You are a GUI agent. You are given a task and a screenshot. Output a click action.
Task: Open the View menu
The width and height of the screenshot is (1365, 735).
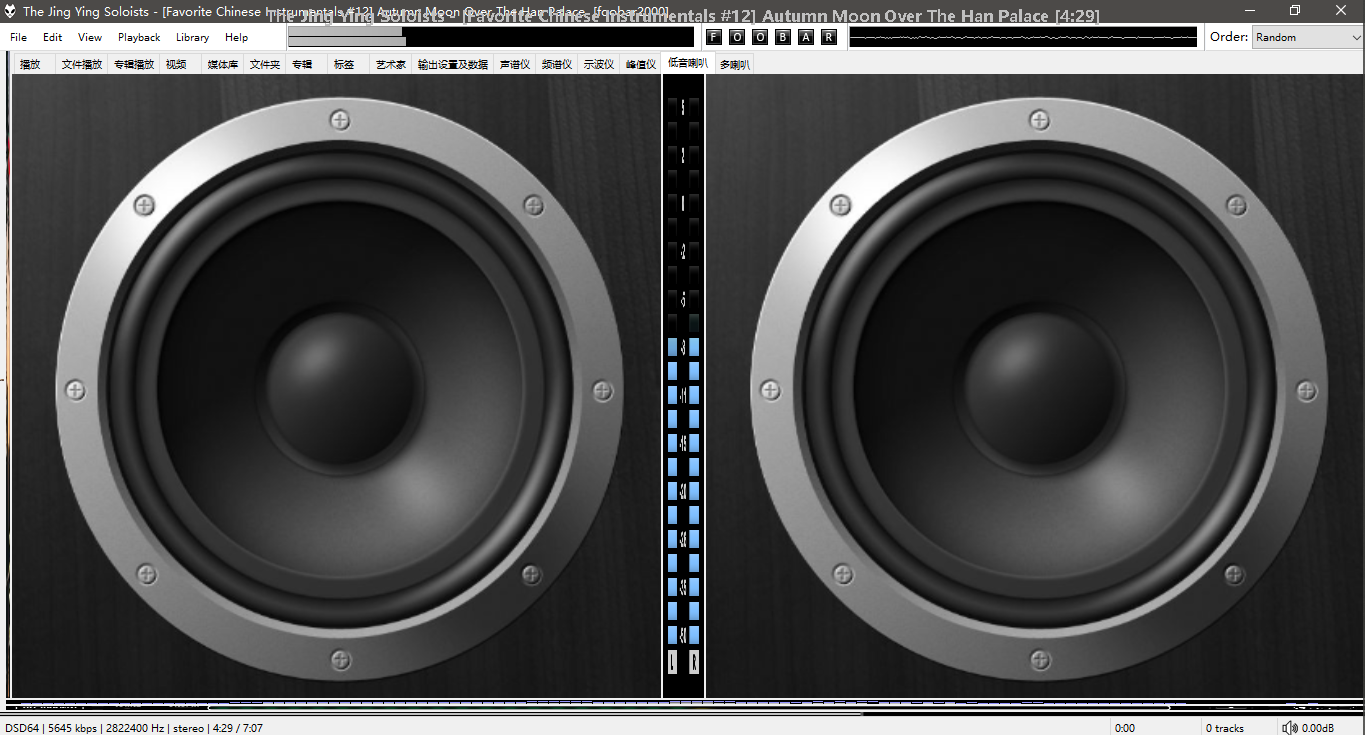[90, 37]
